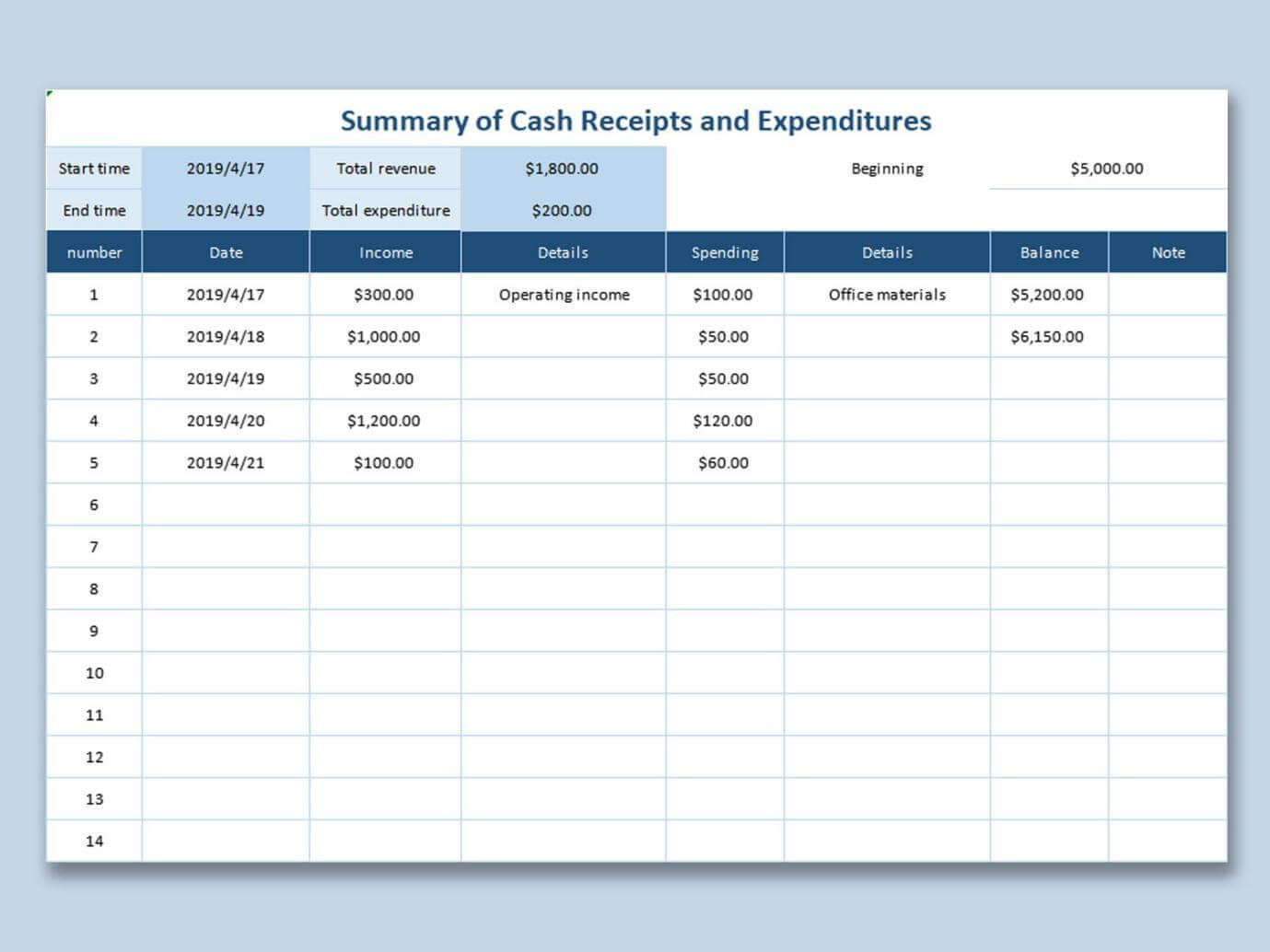Image resolution: width=1270 pixels, height=952 pixels.
Task: Select the Start time date cell 2019/4/17
Action: click(225, 168)
